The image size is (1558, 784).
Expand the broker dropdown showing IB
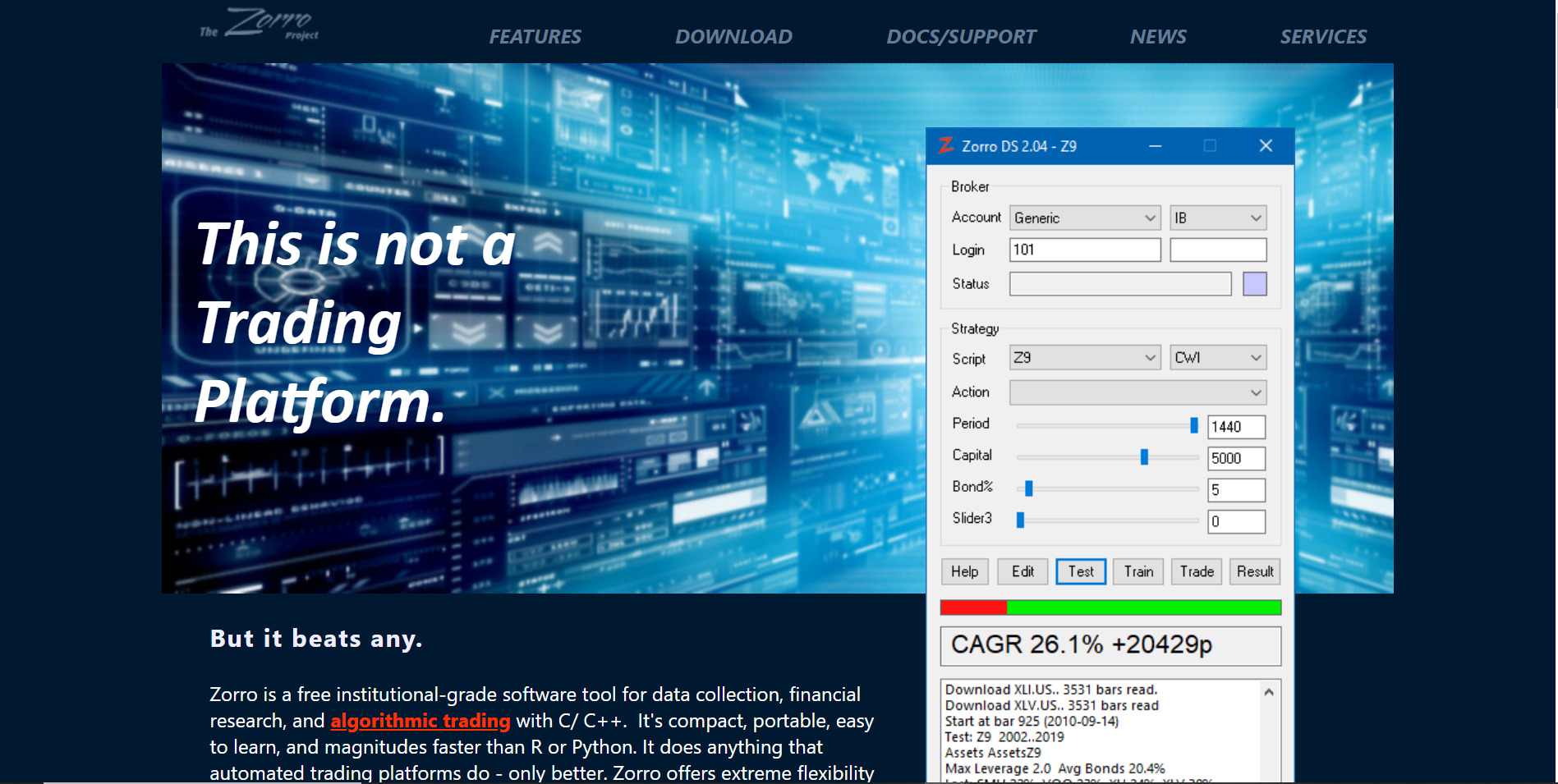(x=1218, y=218)
